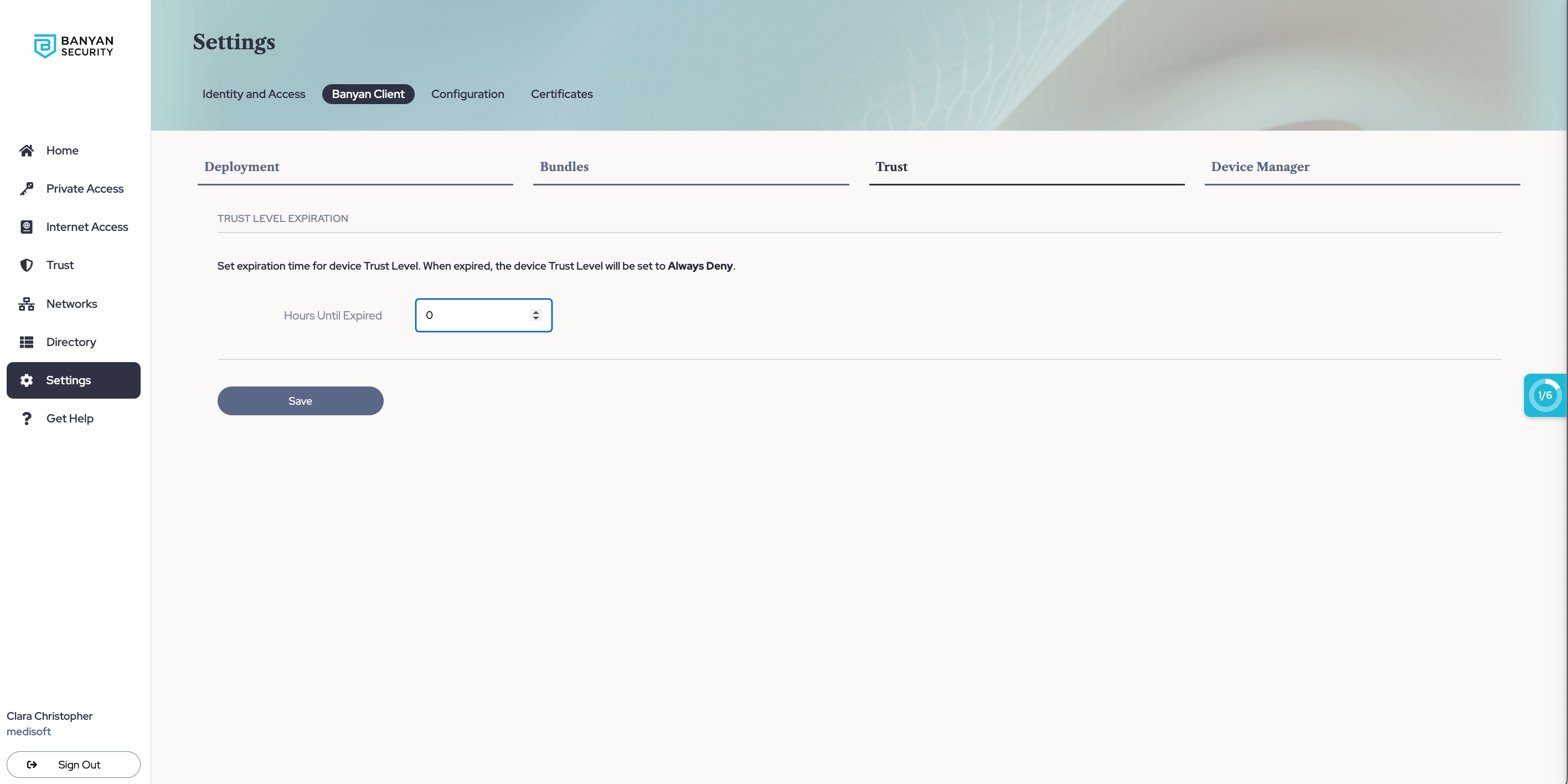The width and height of the screenshot is (1568, 784).
Task: Click the Home house icon in the sidebar
Action: click(x=26, y=151)
